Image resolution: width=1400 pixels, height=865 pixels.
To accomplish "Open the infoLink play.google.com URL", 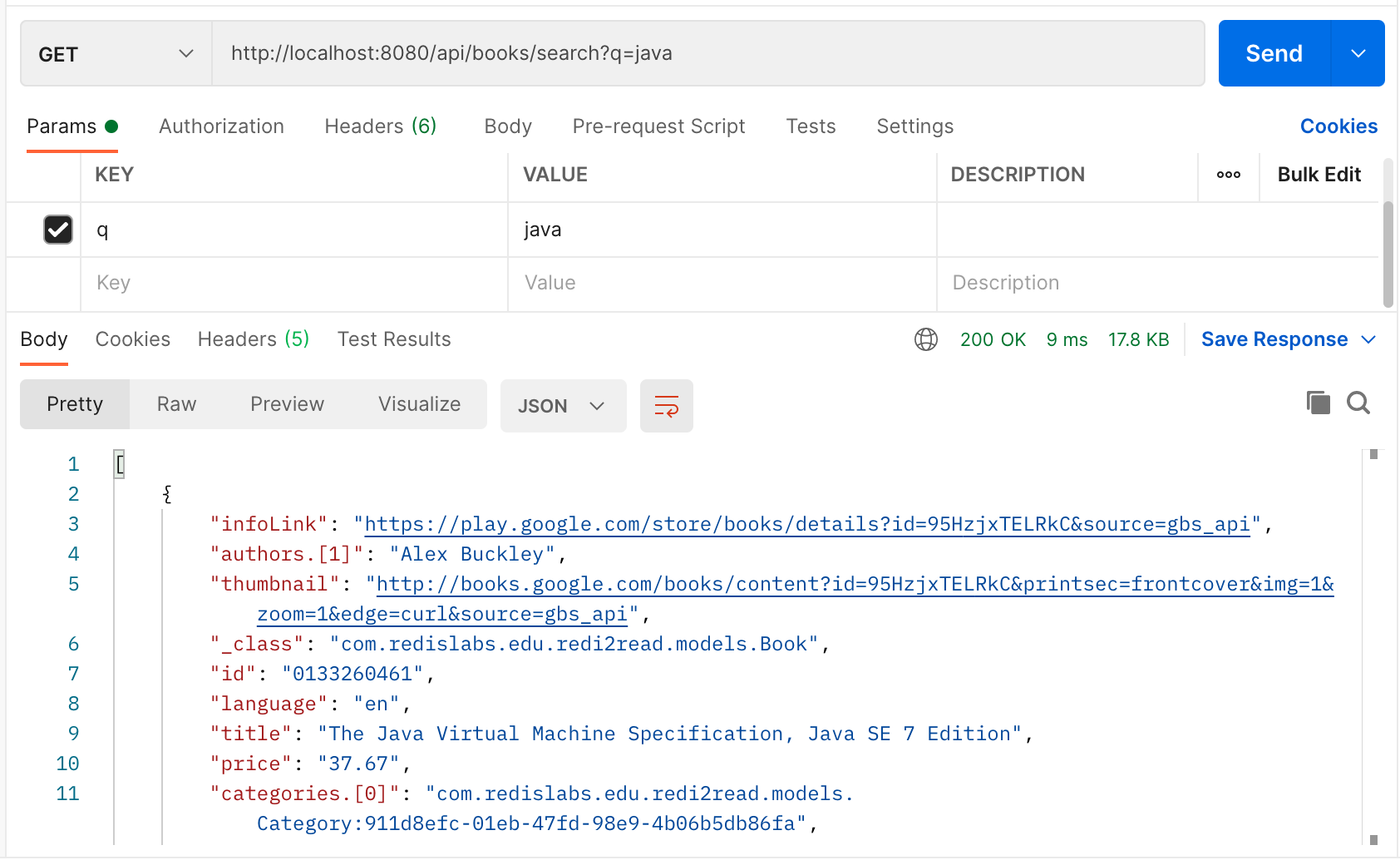I will click(x=806, y=524).
